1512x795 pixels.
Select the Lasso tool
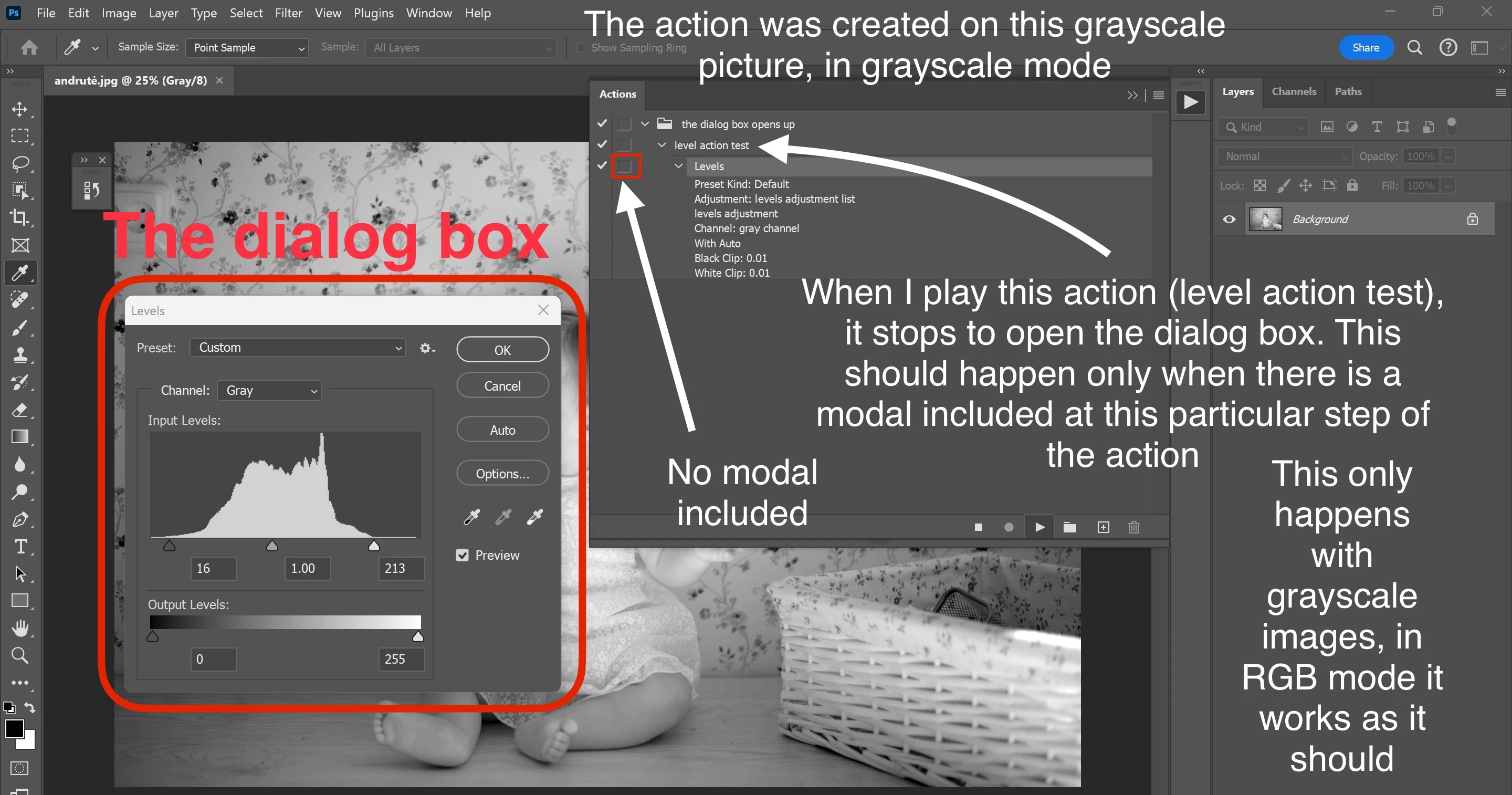20,163
